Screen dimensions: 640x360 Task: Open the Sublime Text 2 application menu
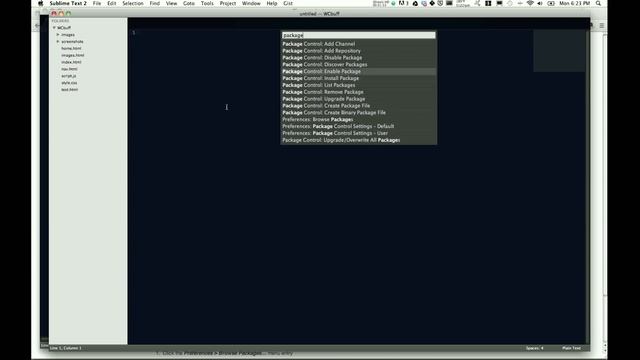(x=68, y=3)
